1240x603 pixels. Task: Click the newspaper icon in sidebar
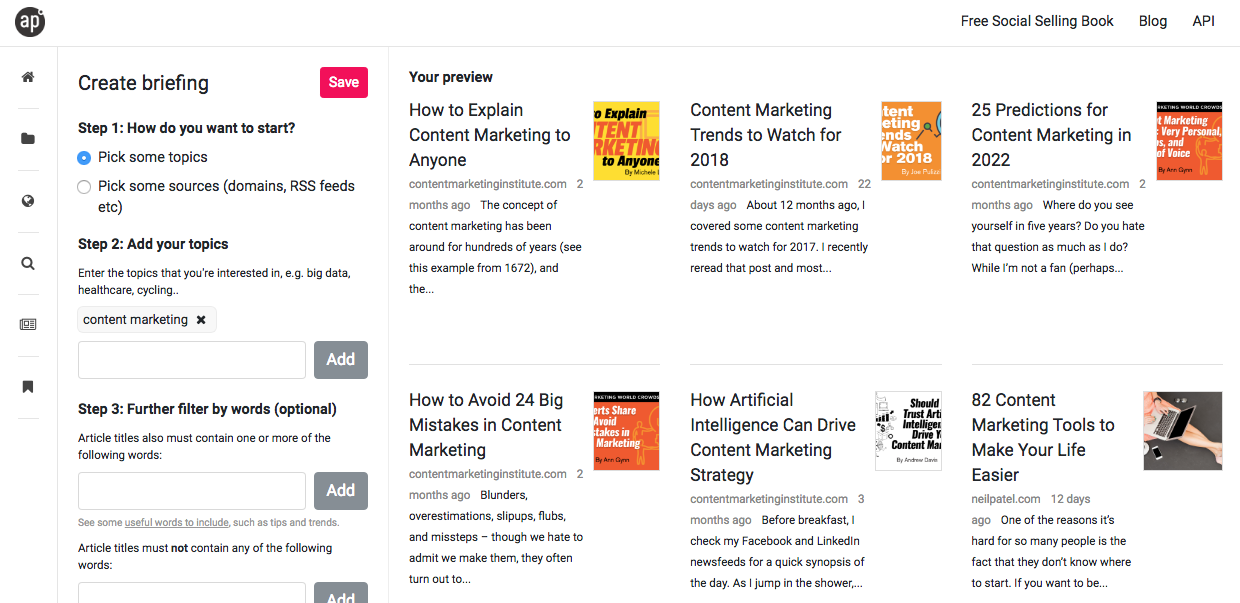tap(28, 325)
